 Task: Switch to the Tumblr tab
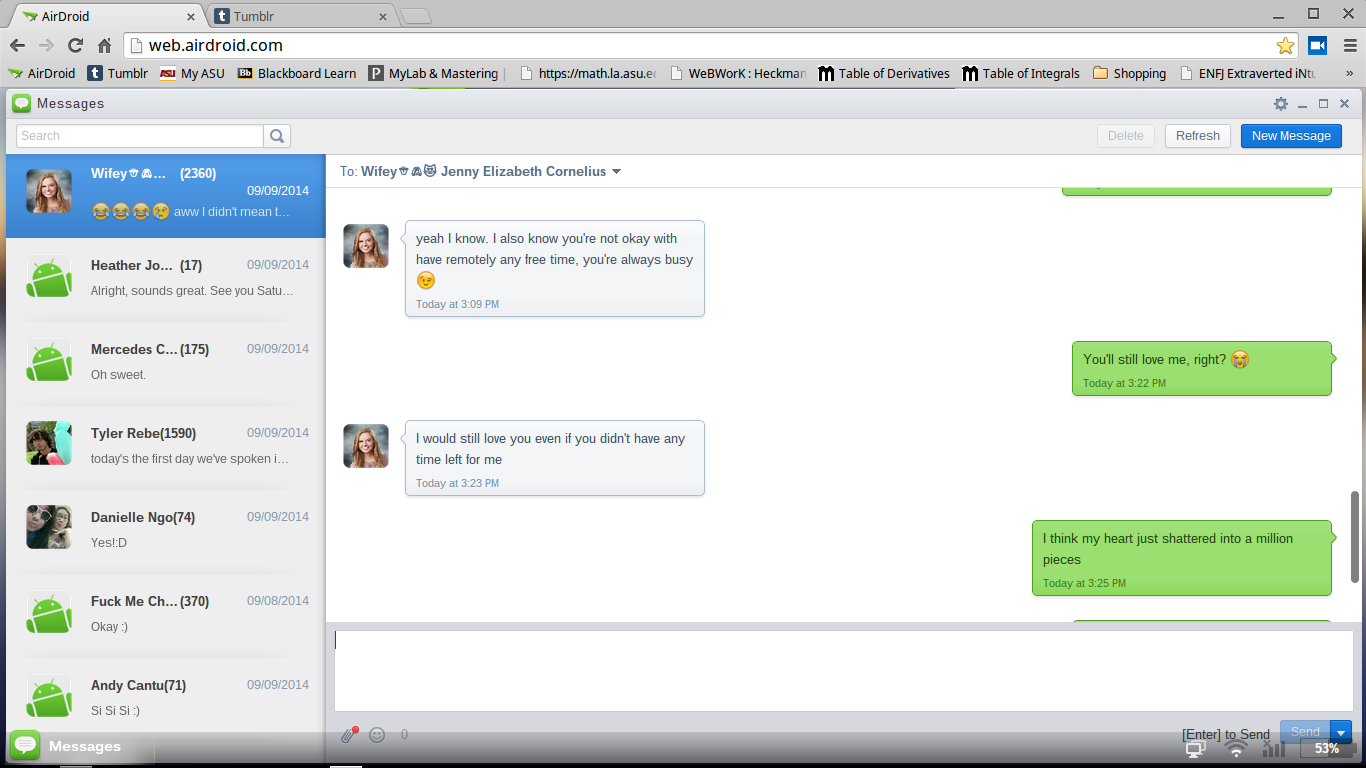coord(300,16)
